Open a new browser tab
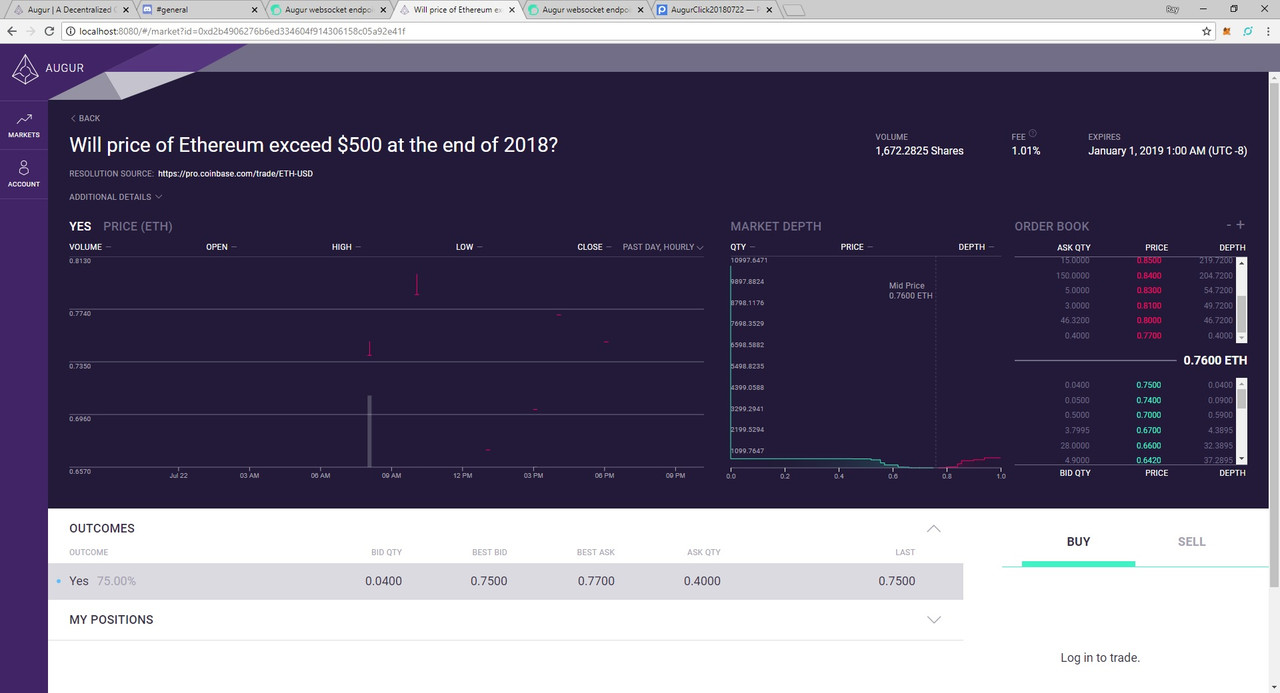Viewport: 1280px width, 693px height. tap(794, 10)
